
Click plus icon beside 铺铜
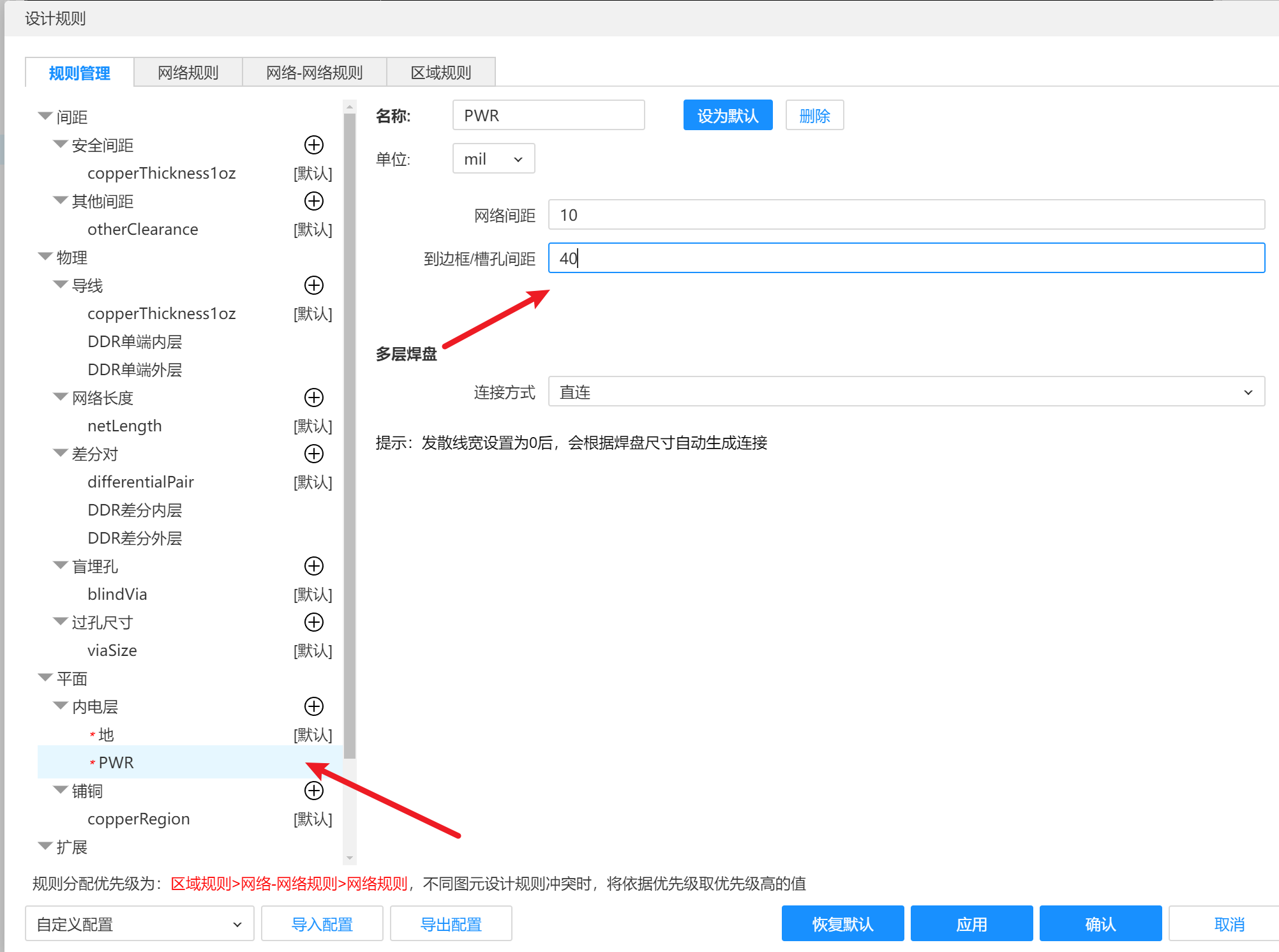(x=313, y=791)
